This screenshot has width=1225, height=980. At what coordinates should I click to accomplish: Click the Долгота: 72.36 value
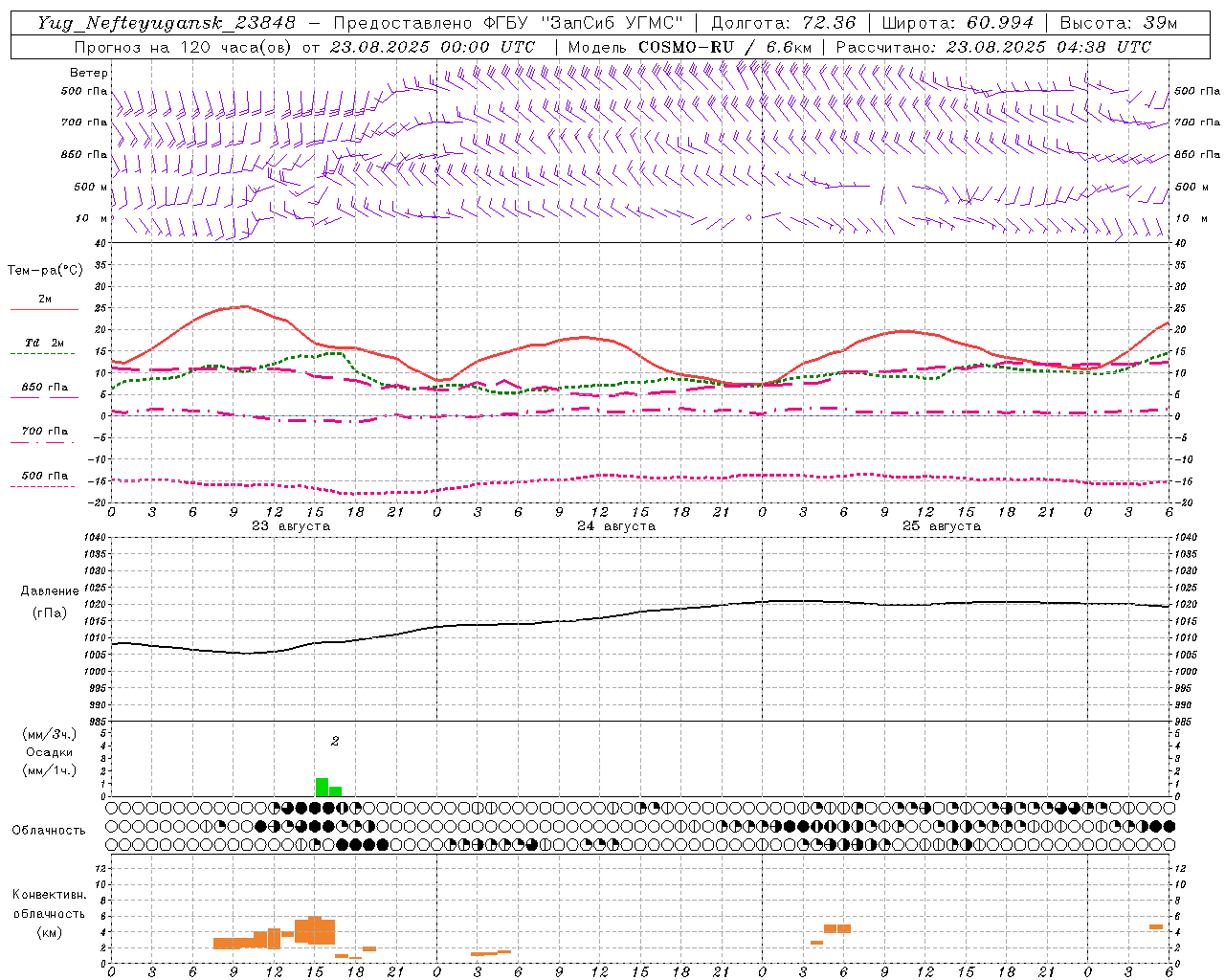click(x=784, y=23)
